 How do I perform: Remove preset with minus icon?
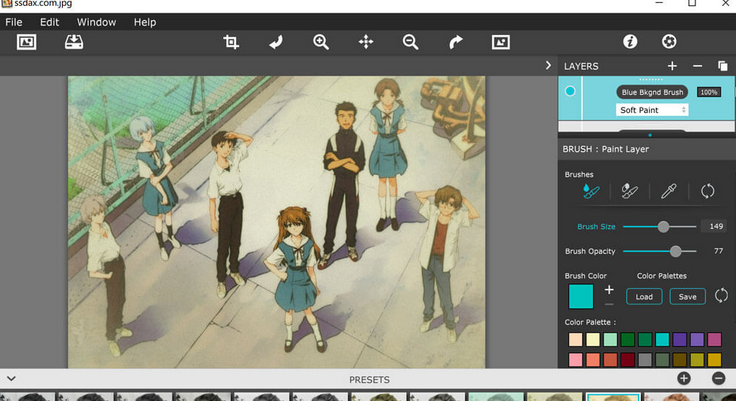pyautogui.click(x=718, y=378)
